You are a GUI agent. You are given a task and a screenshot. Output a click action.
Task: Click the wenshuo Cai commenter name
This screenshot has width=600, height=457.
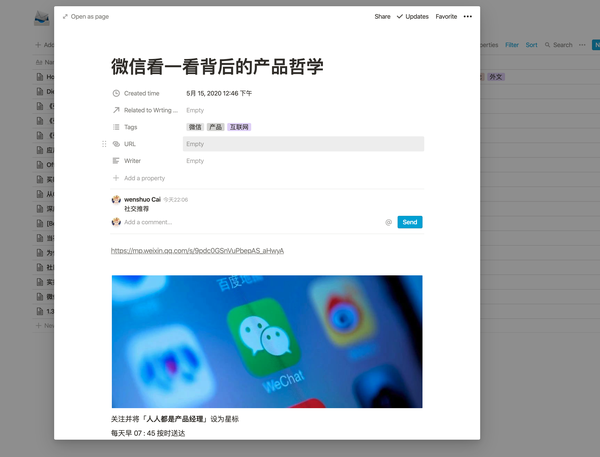142,199
